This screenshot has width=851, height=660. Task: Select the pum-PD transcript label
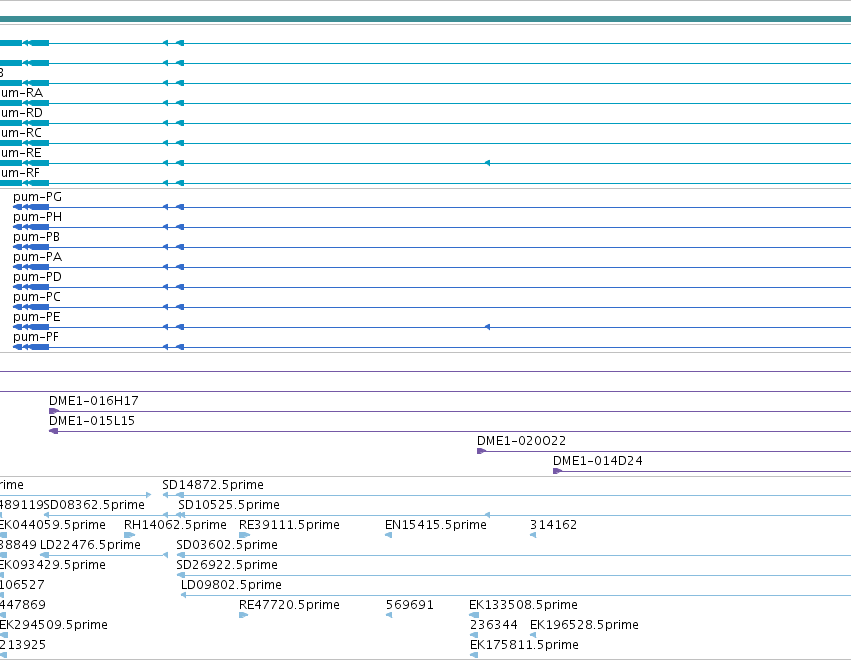coord(37,277)
